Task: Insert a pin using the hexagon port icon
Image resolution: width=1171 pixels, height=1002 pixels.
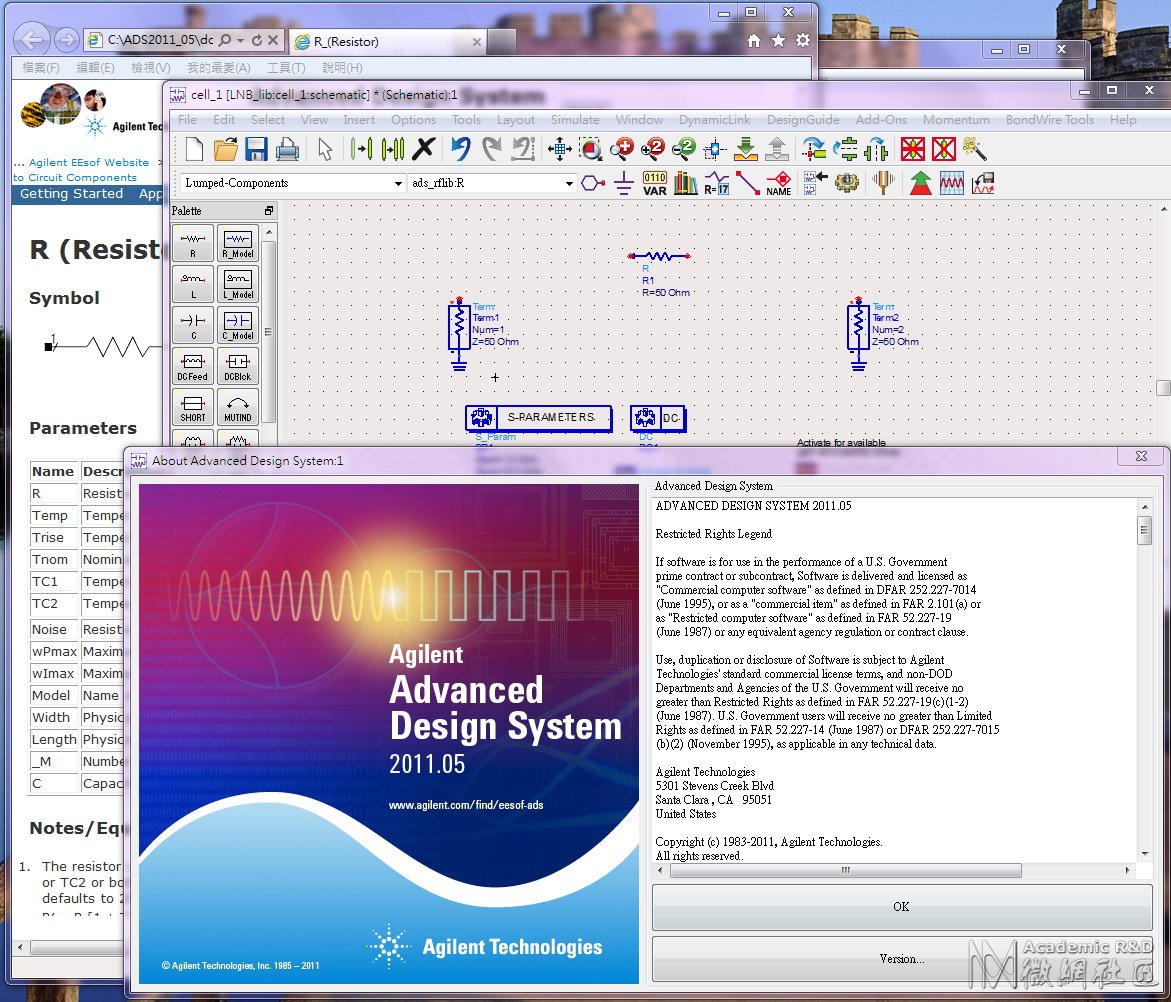Action: (592, 183)
